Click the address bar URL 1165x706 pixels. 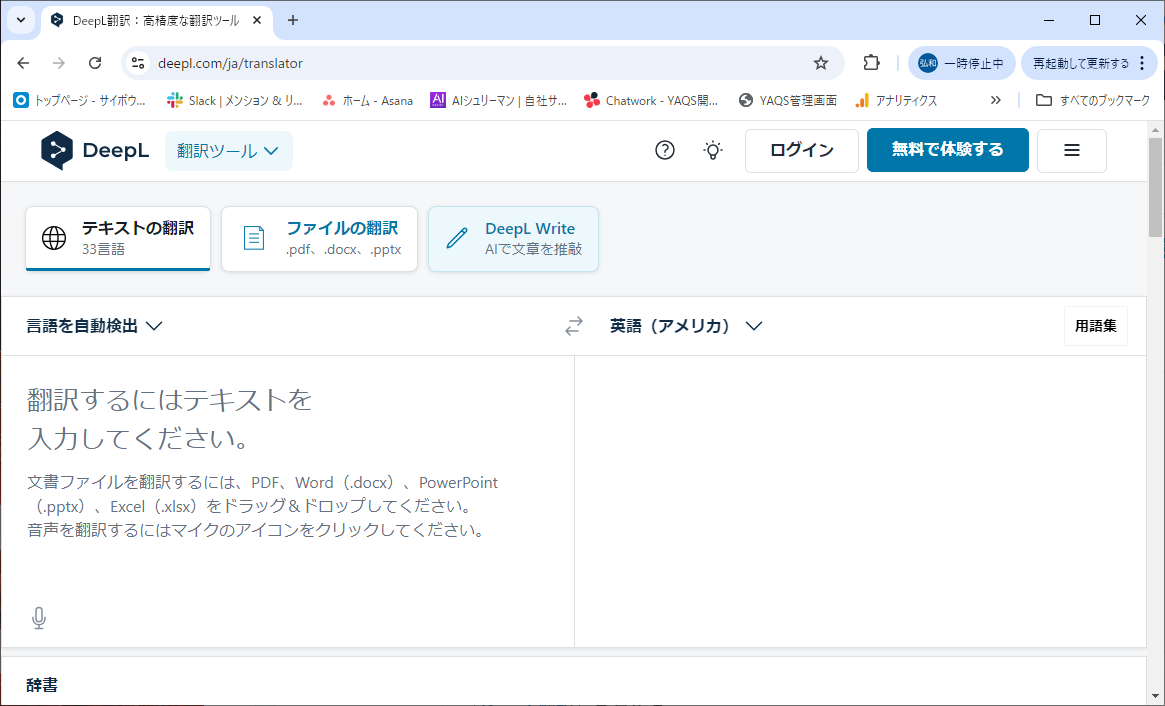coord(230,63)
